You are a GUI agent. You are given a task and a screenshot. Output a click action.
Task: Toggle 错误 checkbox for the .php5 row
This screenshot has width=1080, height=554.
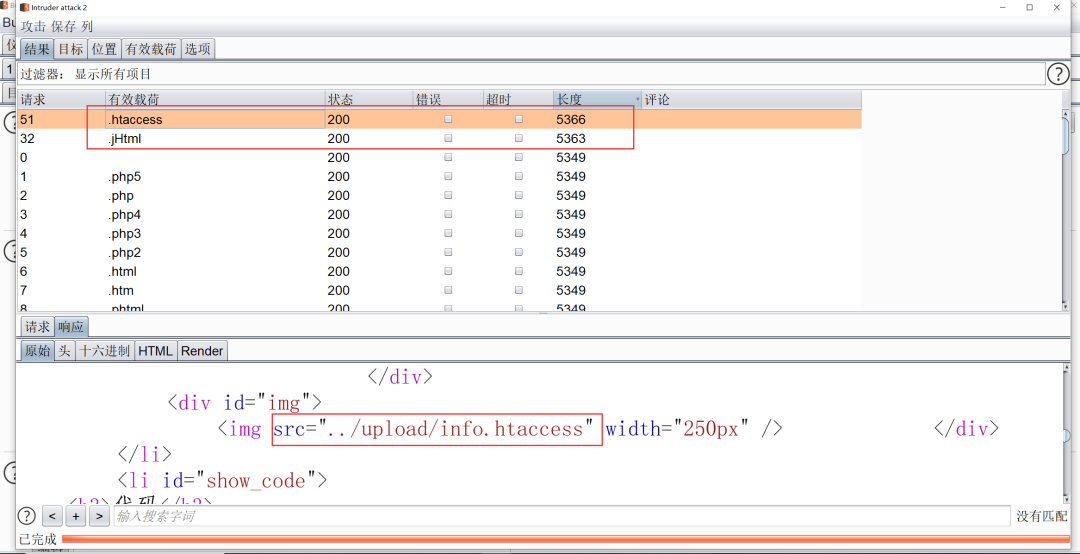[x=448, y=177]
